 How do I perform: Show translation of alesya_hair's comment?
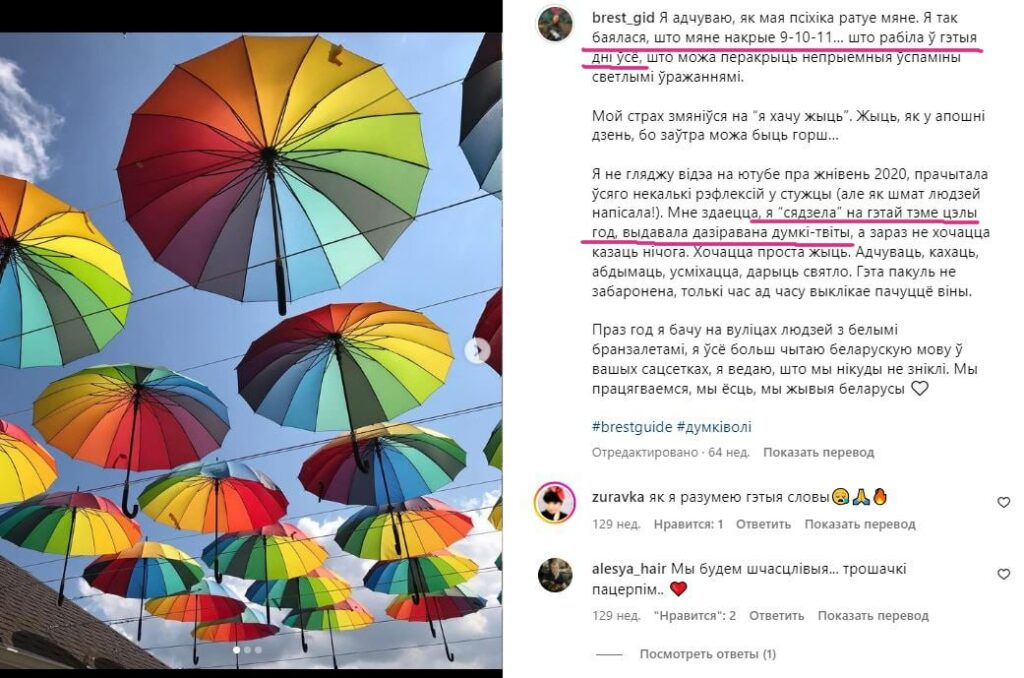pyautogui.click(x=873, y=615)
